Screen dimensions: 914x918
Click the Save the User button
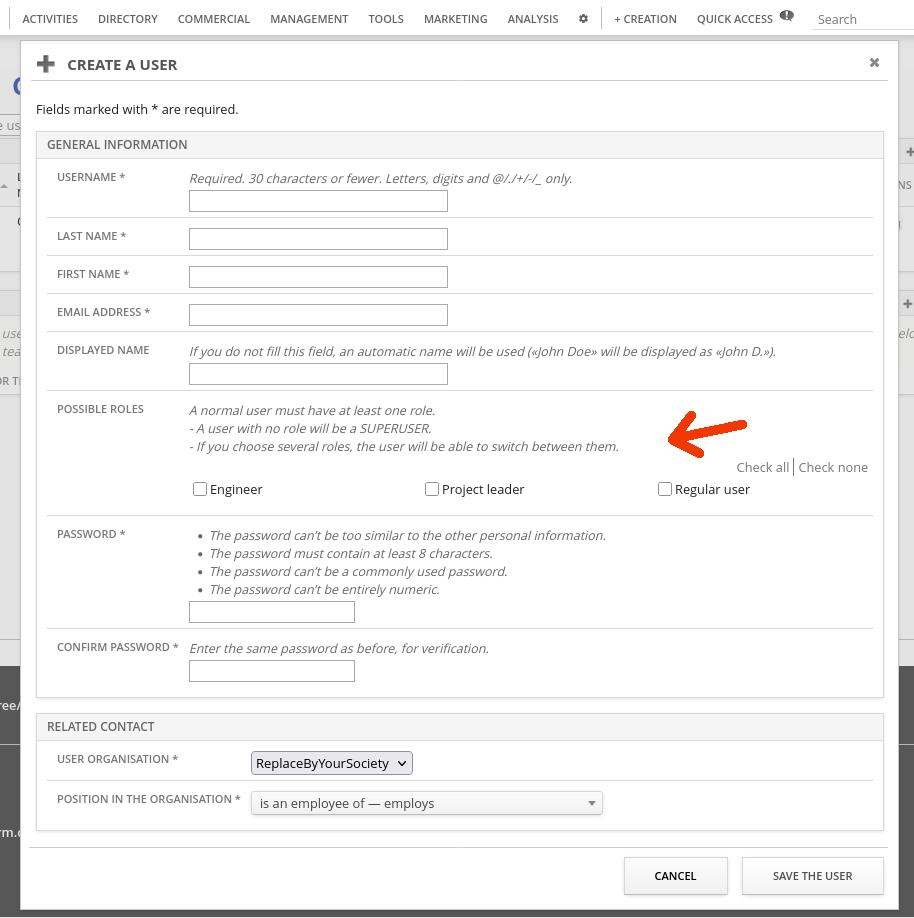coord(812,876)
